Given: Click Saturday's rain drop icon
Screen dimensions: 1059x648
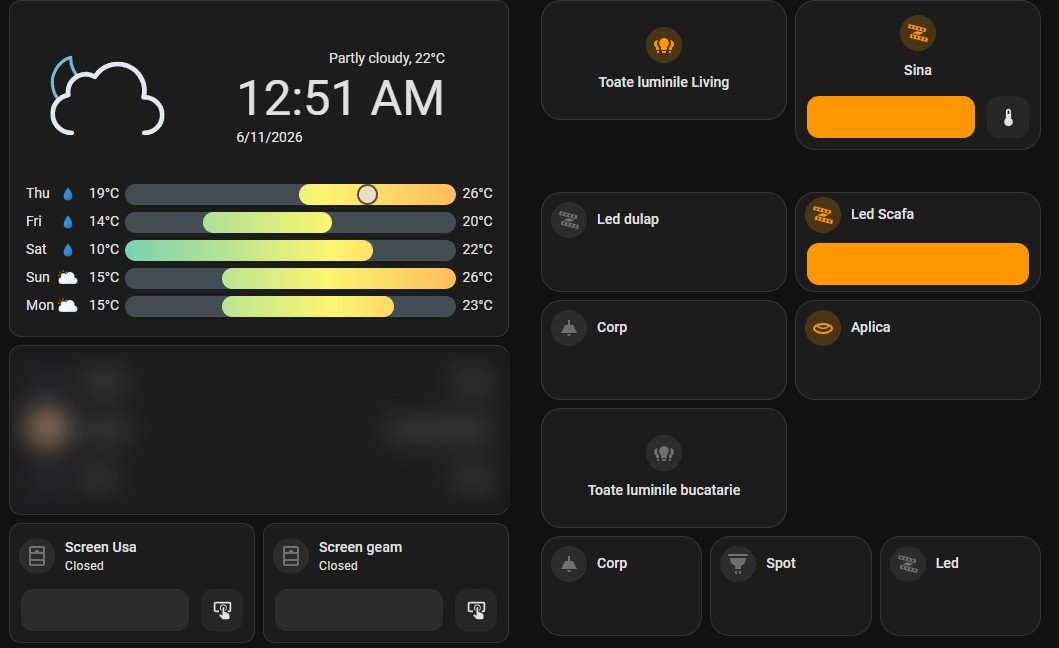Looking at the screenshot, I should (x=68, y=250).
